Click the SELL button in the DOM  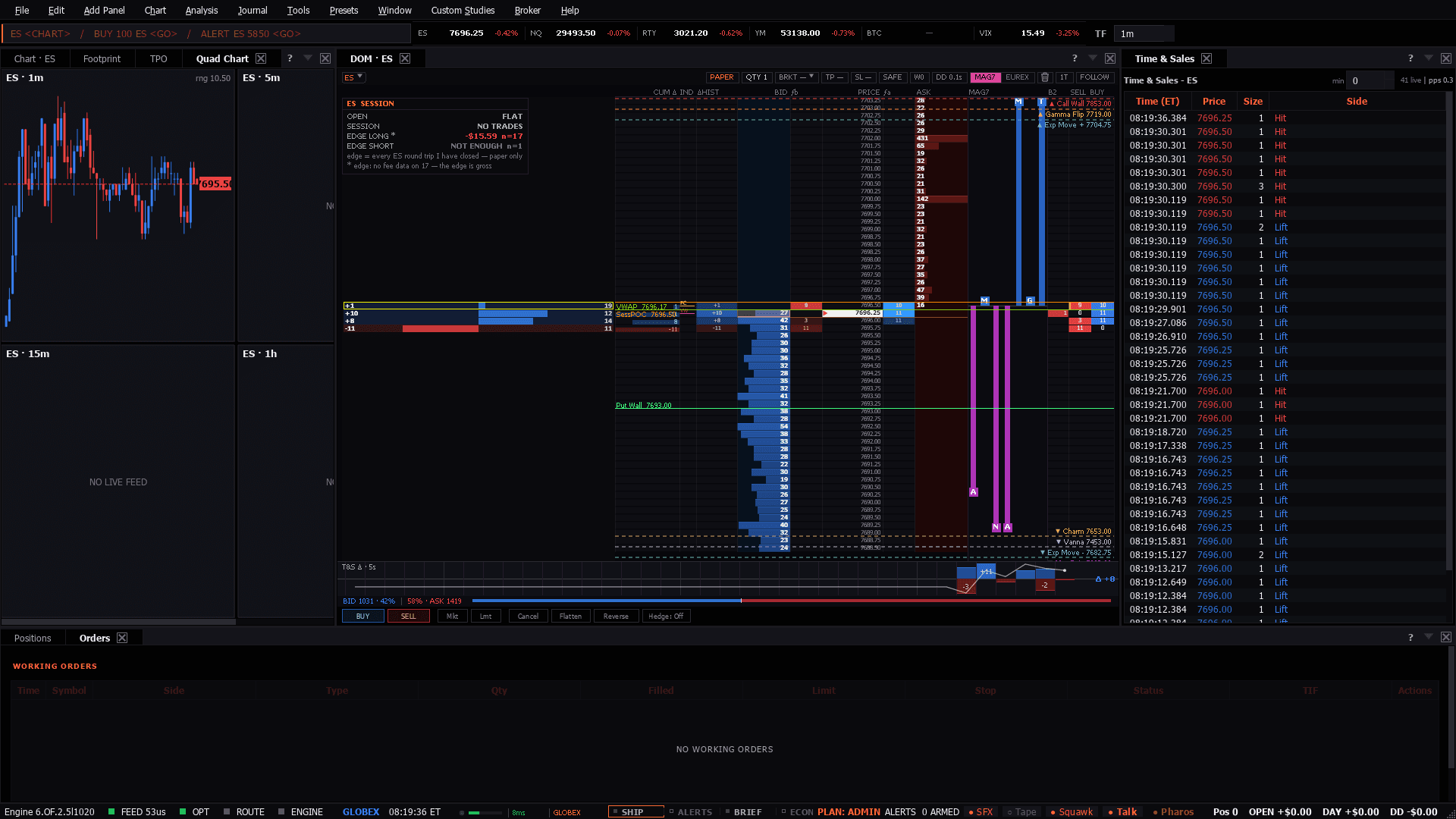coord(408,617)
